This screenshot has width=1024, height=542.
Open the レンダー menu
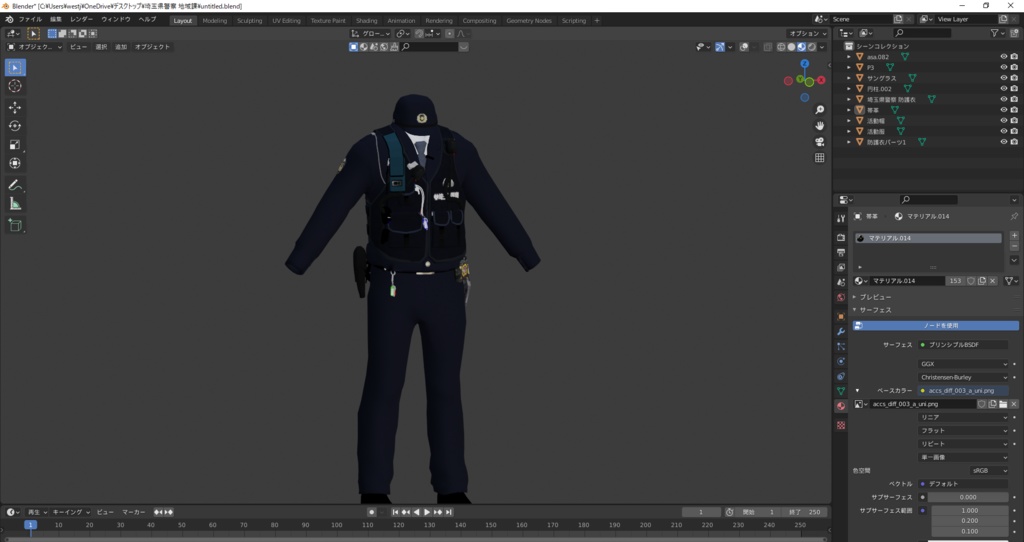[81, 20]
